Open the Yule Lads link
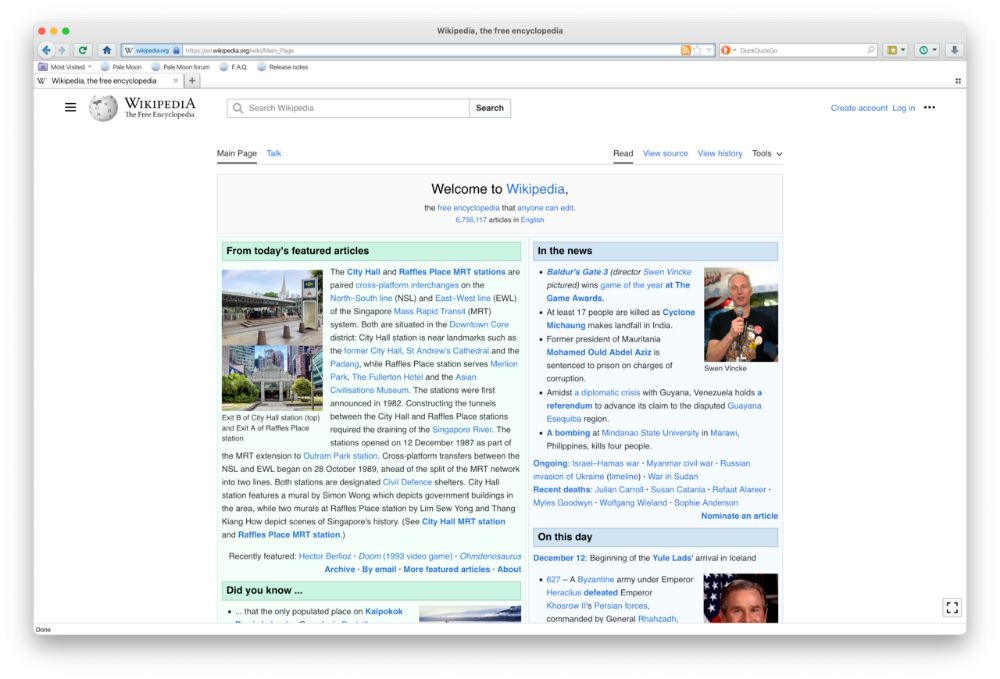1000x679 pixels. point(672,558)
